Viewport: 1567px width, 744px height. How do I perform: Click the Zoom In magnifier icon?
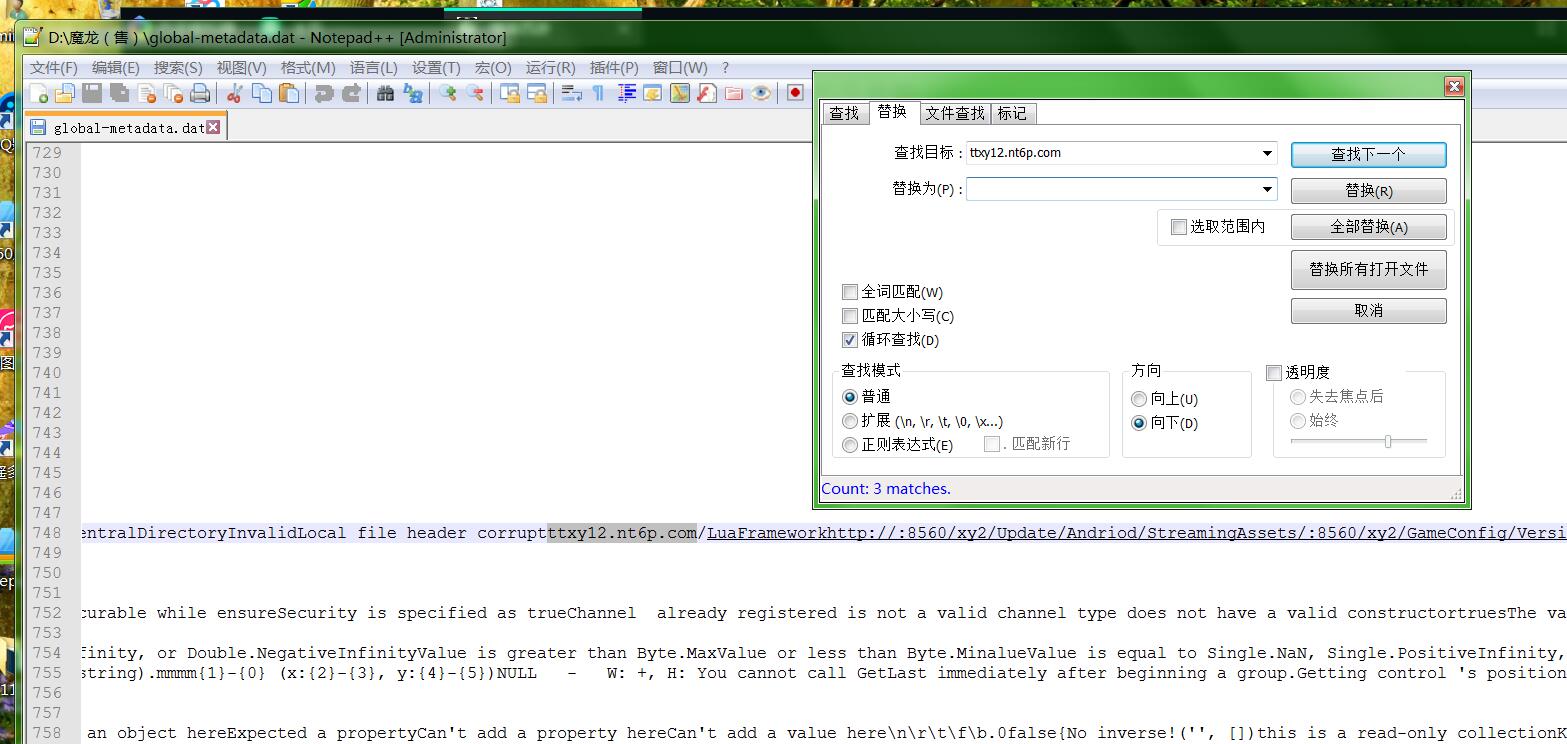tap(448, 93)
